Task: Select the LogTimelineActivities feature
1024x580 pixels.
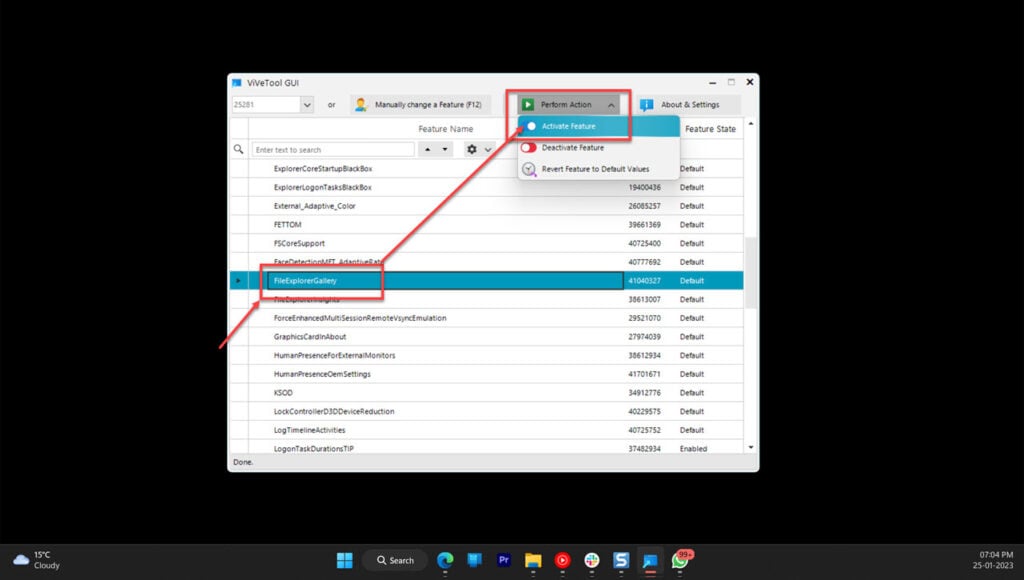Action: [310, 430]
